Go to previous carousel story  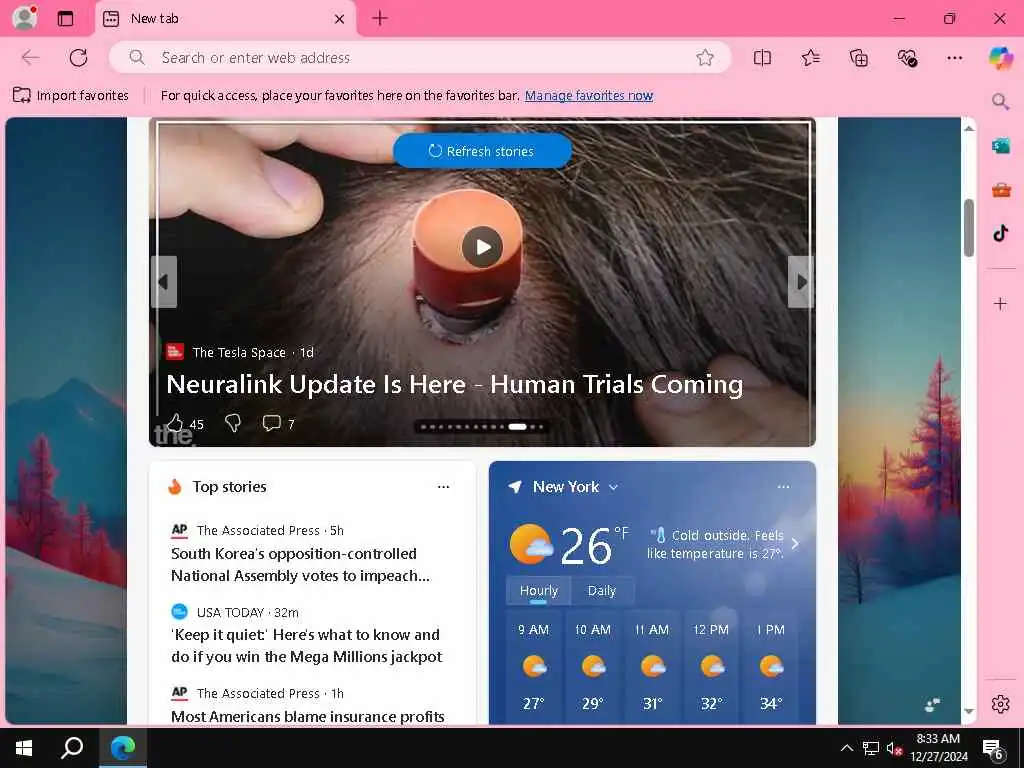click(163, 281)
